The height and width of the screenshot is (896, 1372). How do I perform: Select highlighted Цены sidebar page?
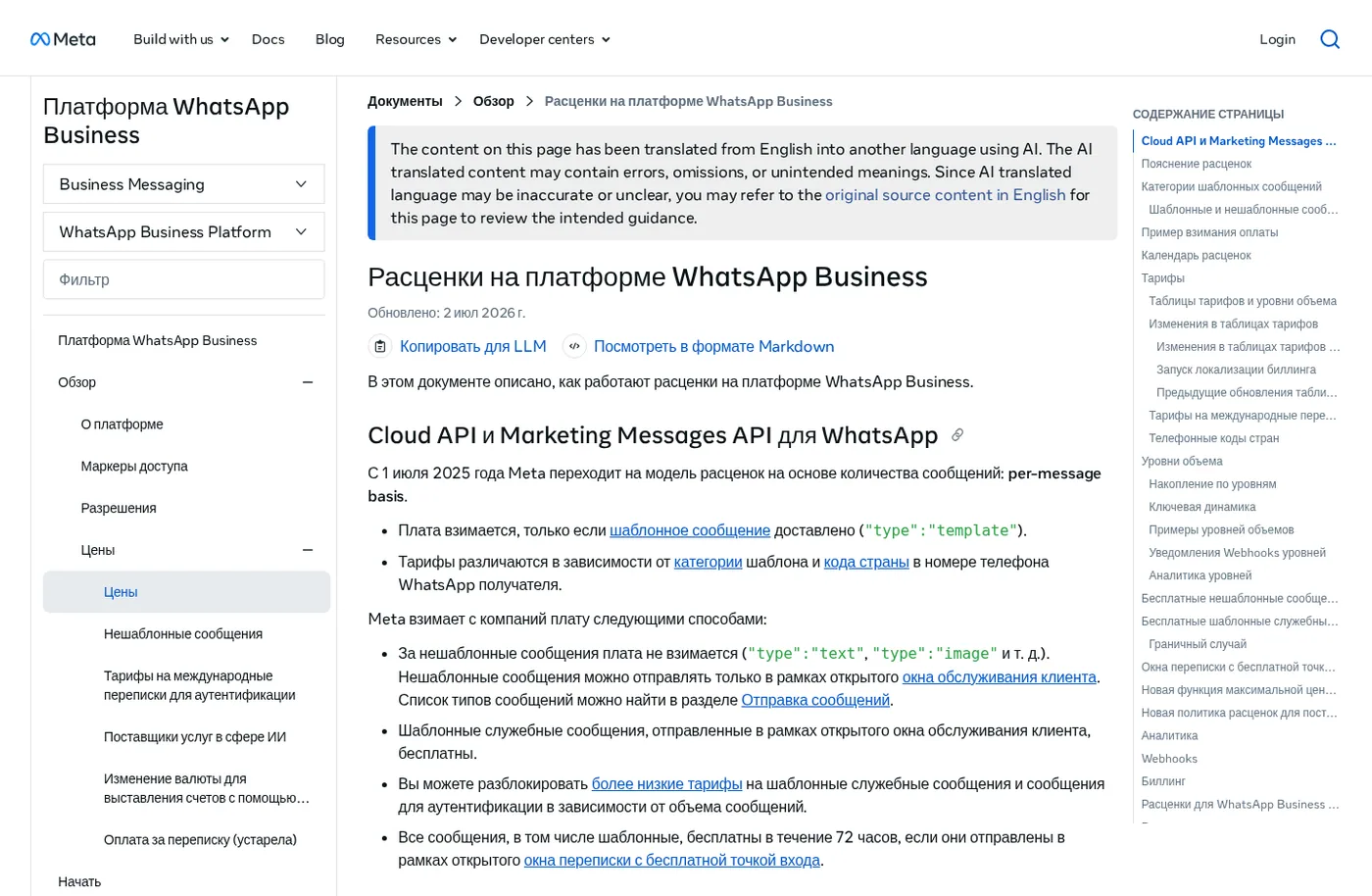186,592
